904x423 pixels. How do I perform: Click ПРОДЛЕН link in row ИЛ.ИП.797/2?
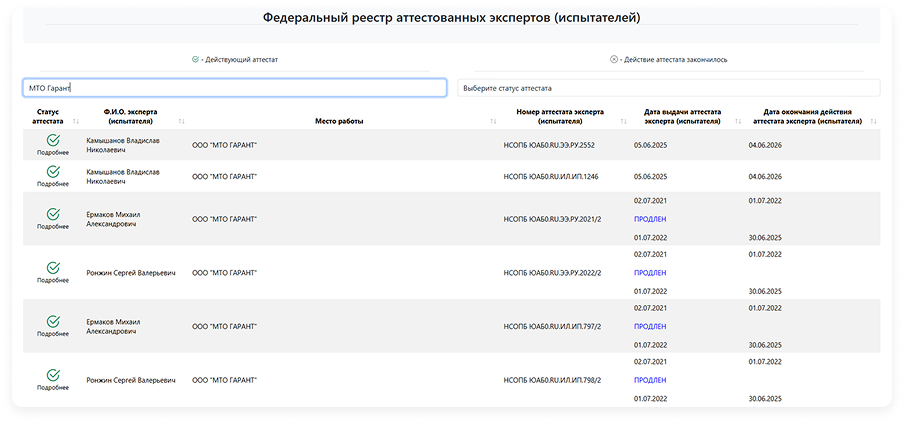click(x=650, y=326)
